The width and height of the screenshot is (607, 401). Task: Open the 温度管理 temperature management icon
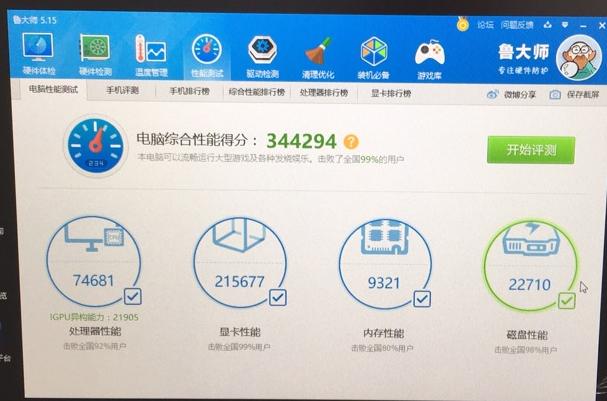point(151,55)
